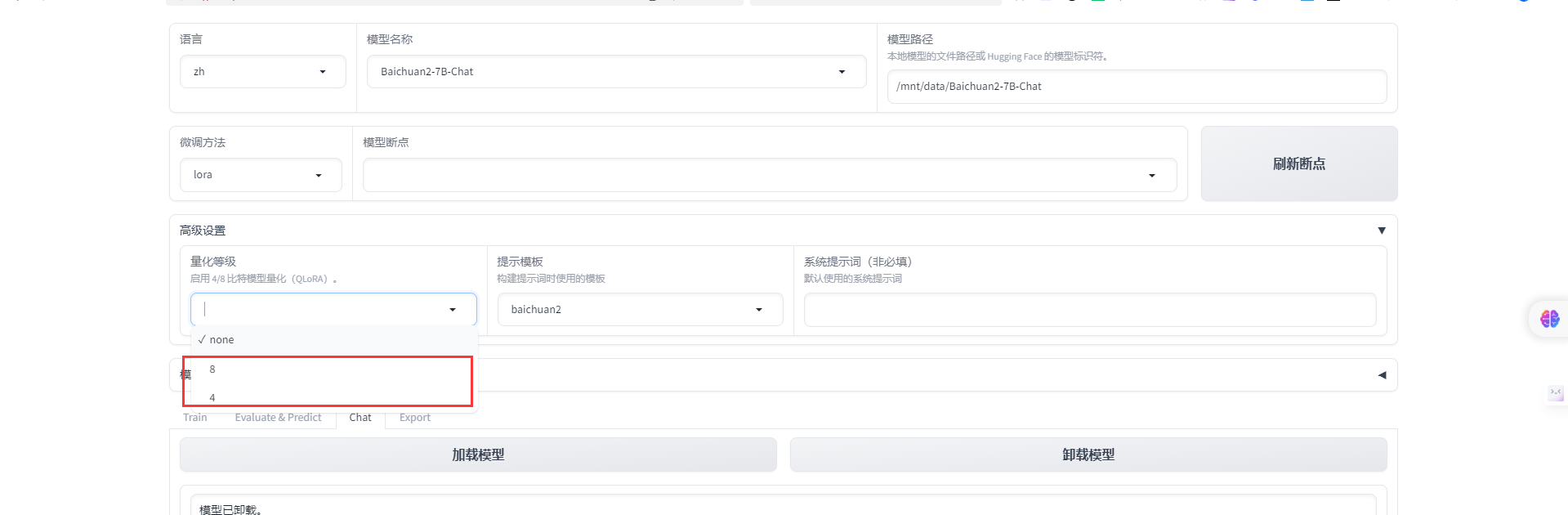Open the 语言 dropdown showing zh
1568x515 pixels.
(262, 72)
